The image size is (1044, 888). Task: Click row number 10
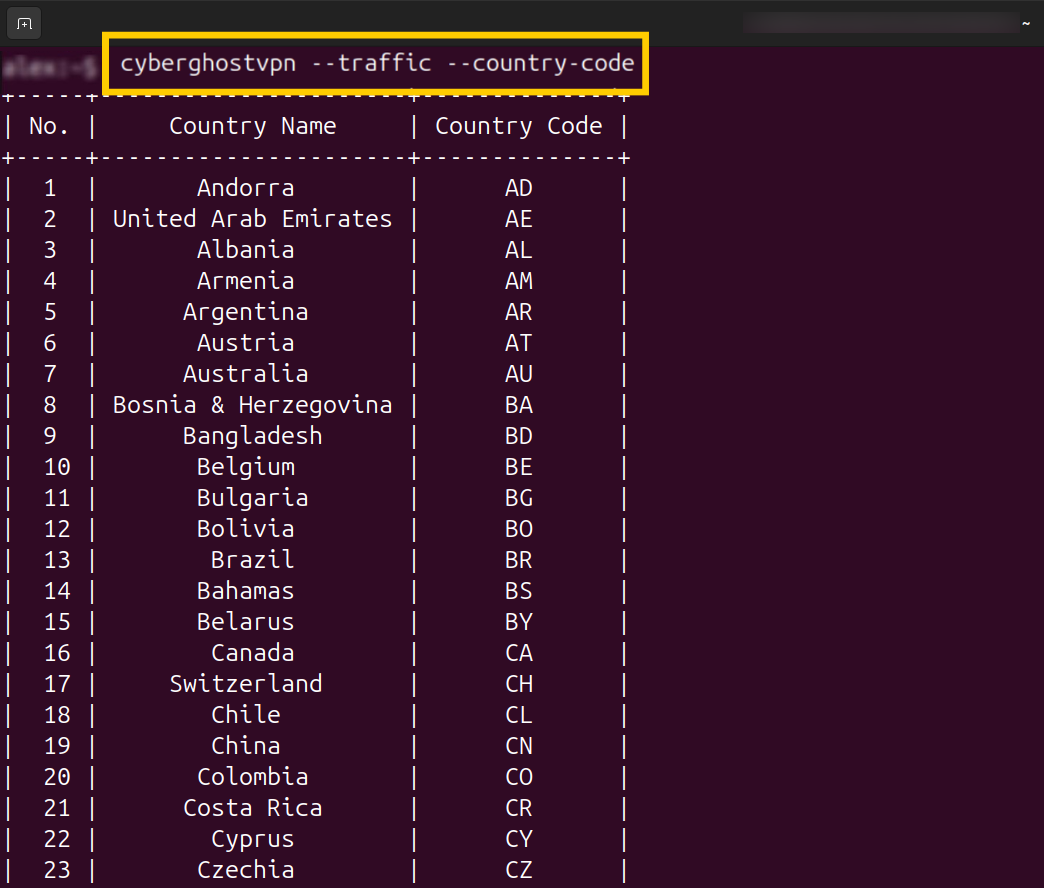57,467
